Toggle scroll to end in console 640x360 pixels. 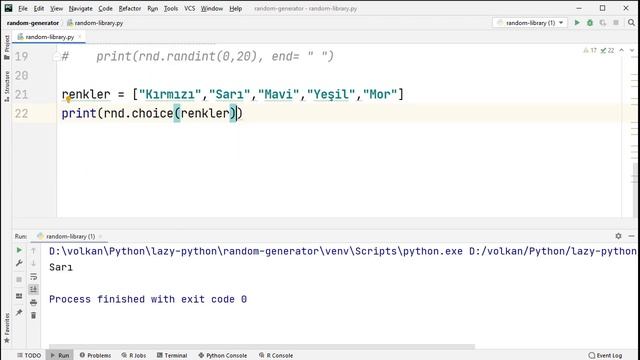point(33,289)
